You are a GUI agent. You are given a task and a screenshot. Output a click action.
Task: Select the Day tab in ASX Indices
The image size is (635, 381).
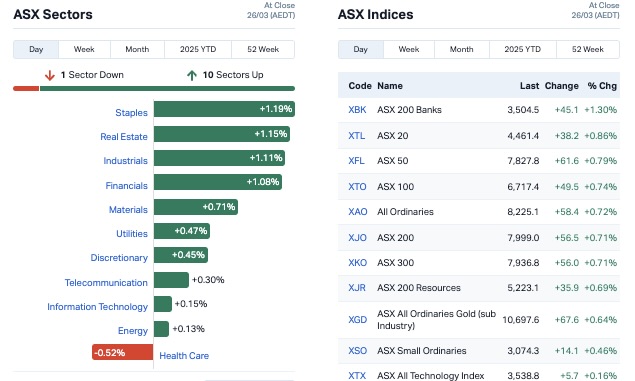click(x=360, y=49)
